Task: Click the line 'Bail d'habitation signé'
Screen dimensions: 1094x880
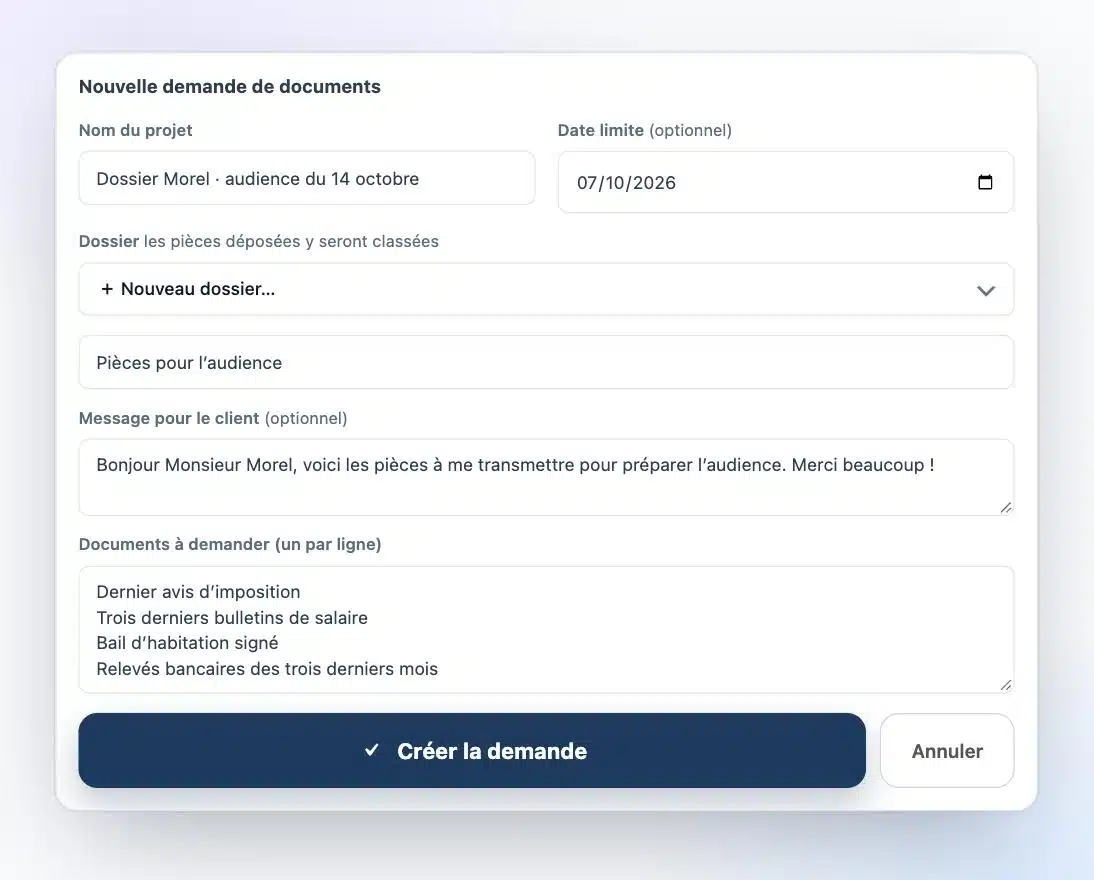Action: pyautogui.click(x=187, y=643)
